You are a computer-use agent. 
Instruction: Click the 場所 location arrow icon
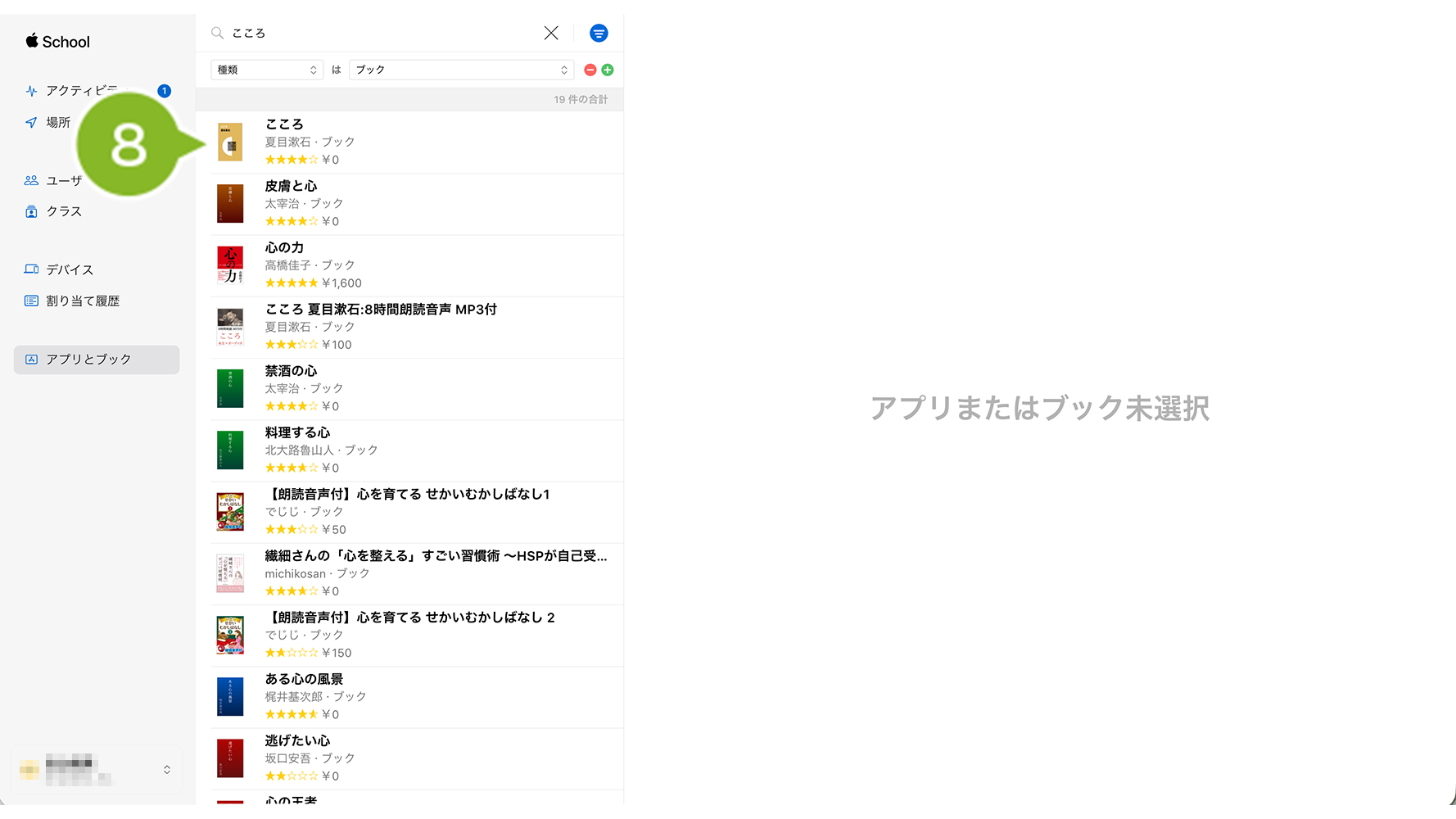(x=31, y=123)
